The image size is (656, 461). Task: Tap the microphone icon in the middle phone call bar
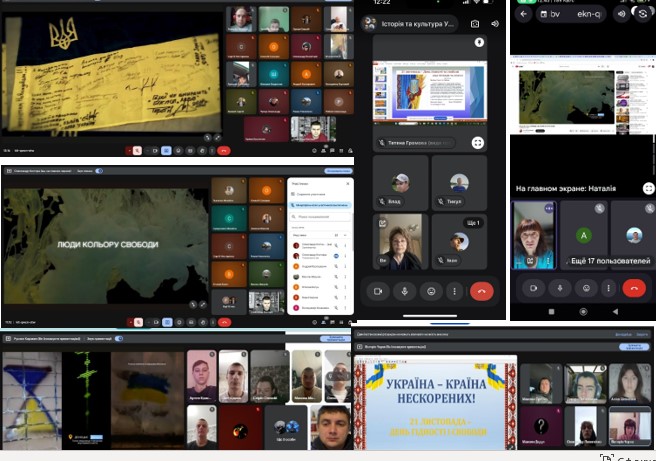coord(404,291)
